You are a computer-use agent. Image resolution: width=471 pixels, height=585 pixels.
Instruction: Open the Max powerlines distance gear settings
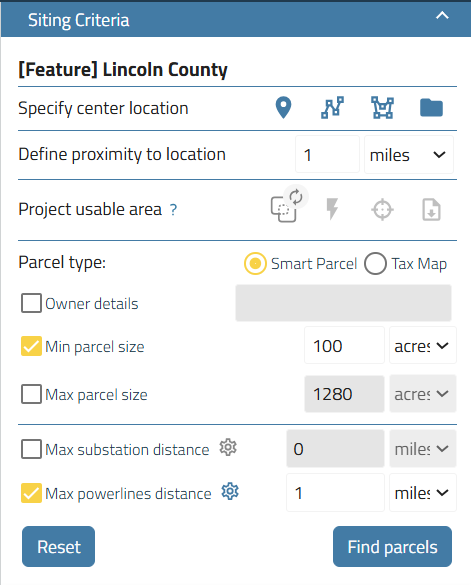coord(230,491)
